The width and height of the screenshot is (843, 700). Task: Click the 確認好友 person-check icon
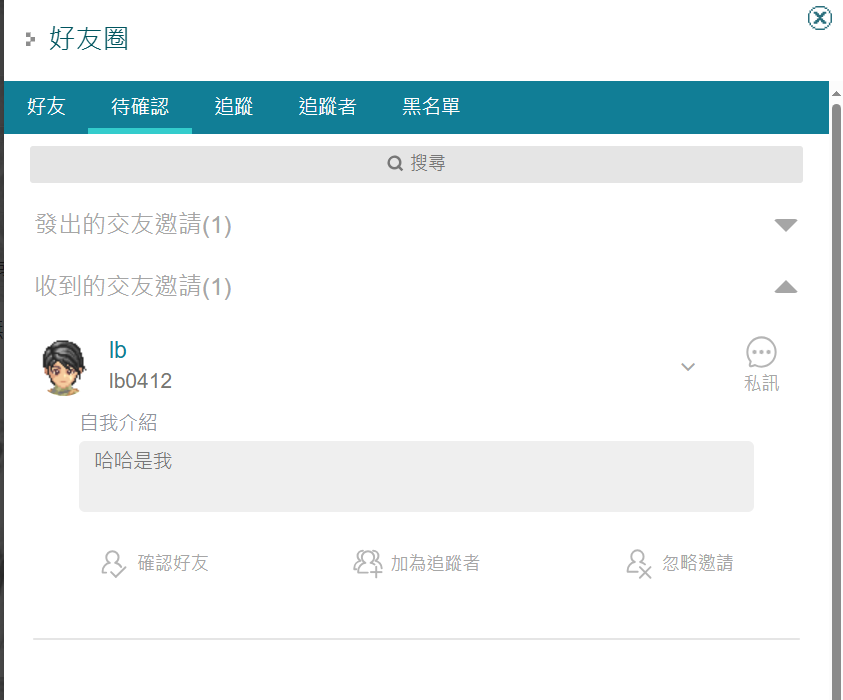[x=113, y=564]
